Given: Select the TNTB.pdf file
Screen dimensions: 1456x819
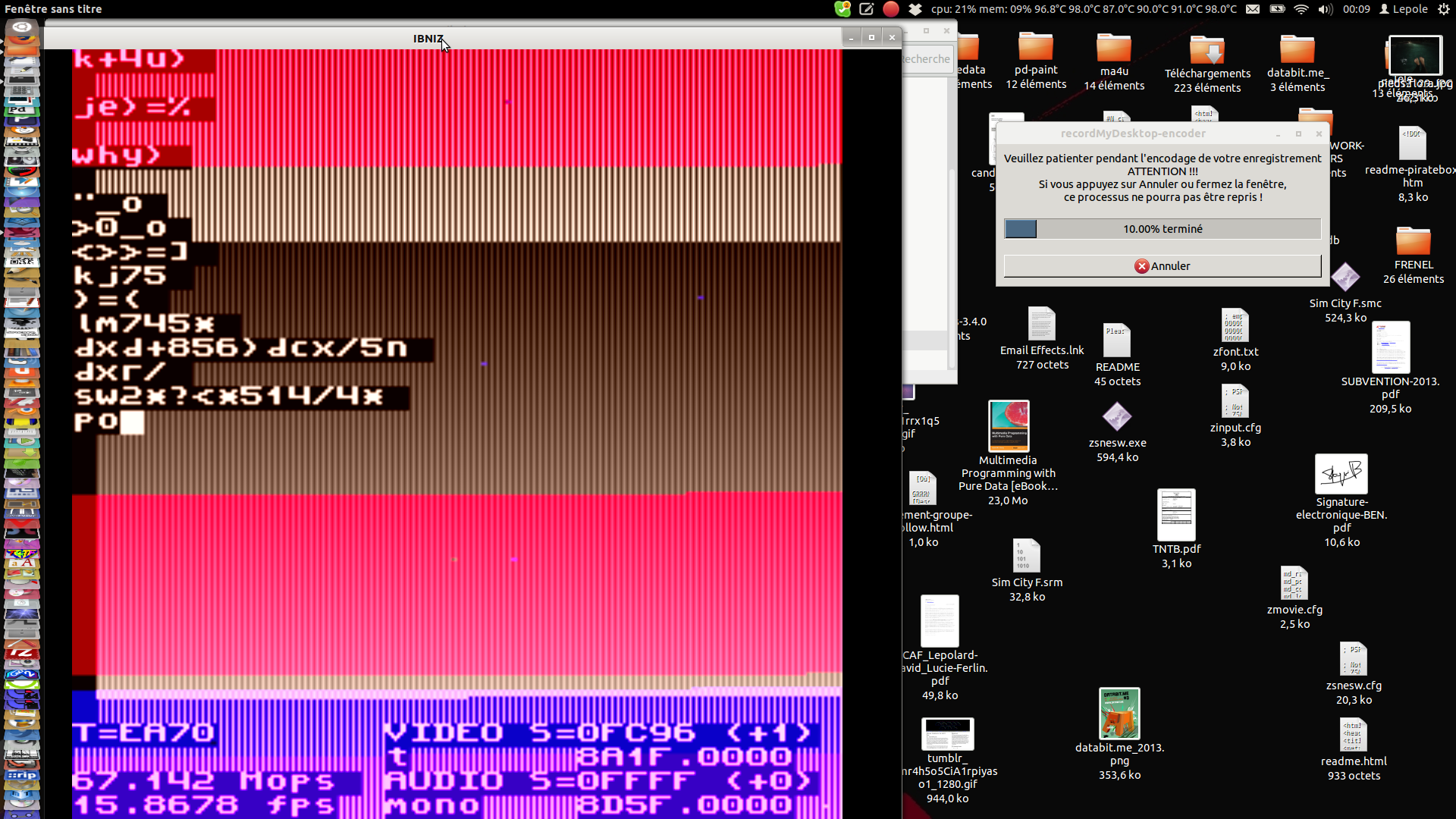Looking at the screenshot, I should pyautogui.click(x=1176, y=516).
